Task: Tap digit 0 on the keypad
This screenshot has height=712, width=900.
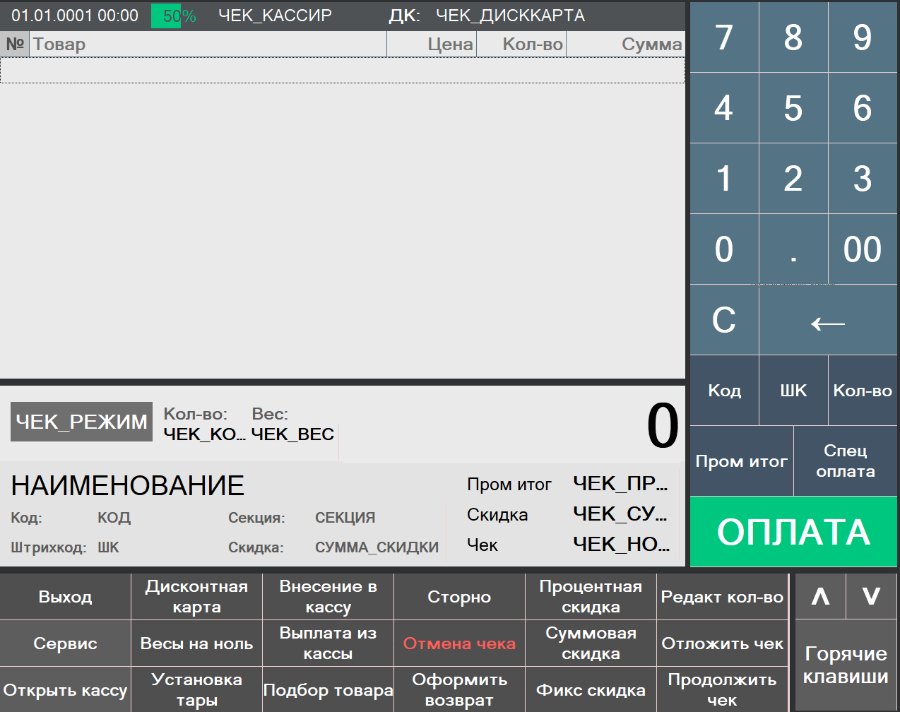Action: pos(724,249)
